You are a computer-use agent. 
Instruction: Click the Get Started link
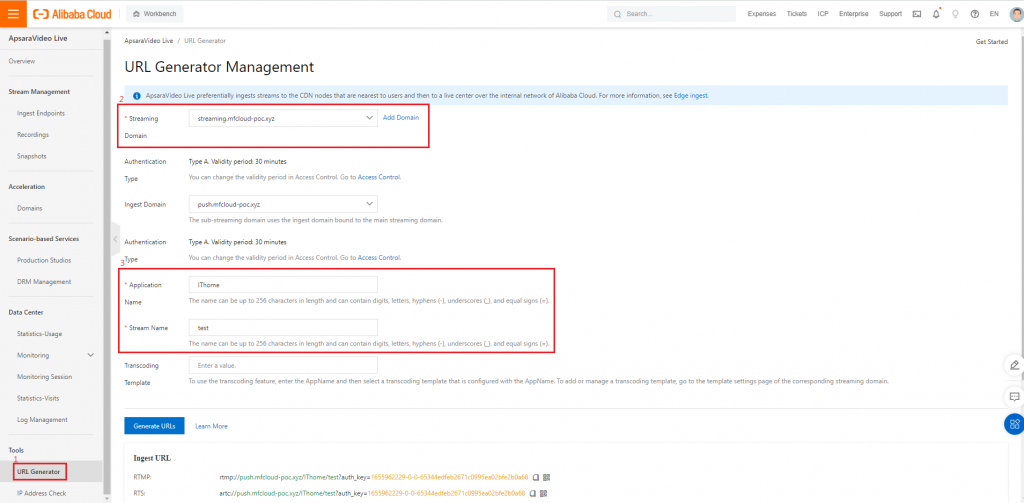coord(992,42)
